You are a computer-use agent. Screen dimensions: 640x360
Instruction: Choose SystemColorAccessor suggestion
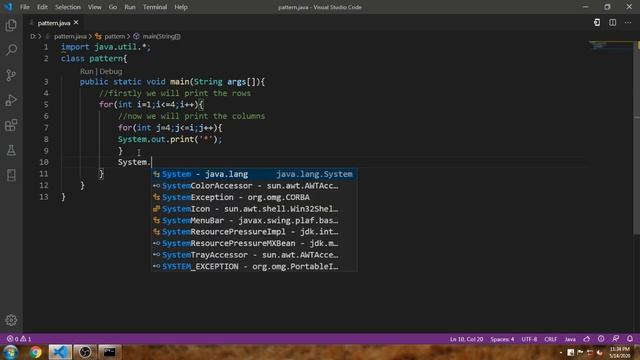click(254, 186)
